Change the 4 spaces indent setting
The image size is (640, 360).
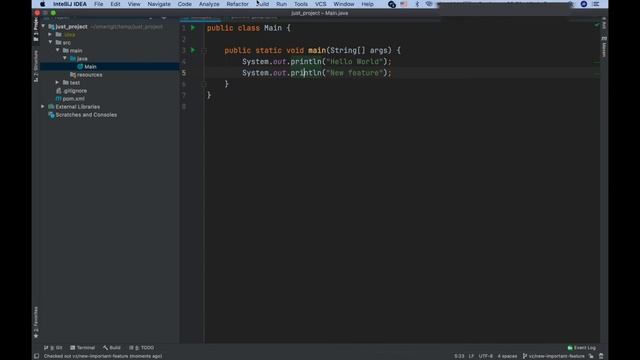click(x=507, y=356)
